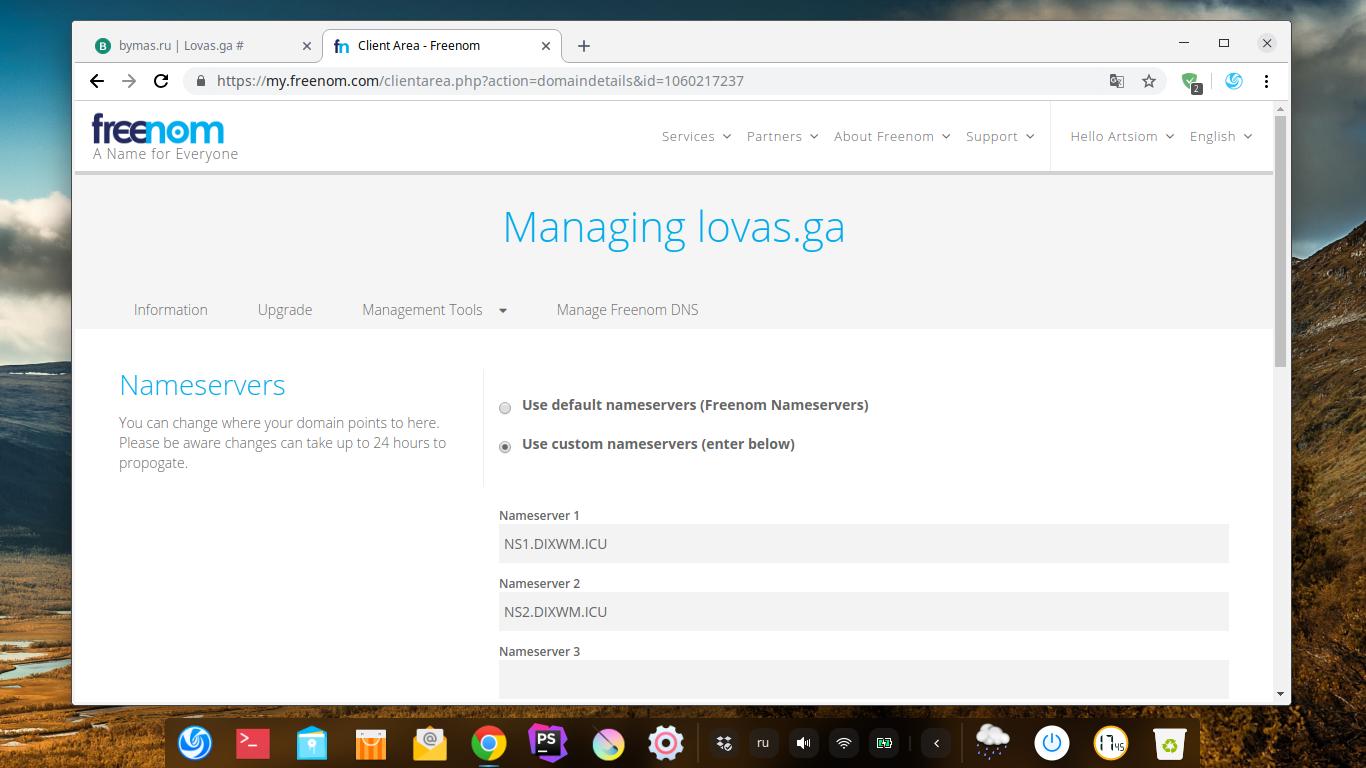The width and height of the screenshot is (1366, 768).
Task: Click the translate page icon in address bar
Action: pos(1117,81)
